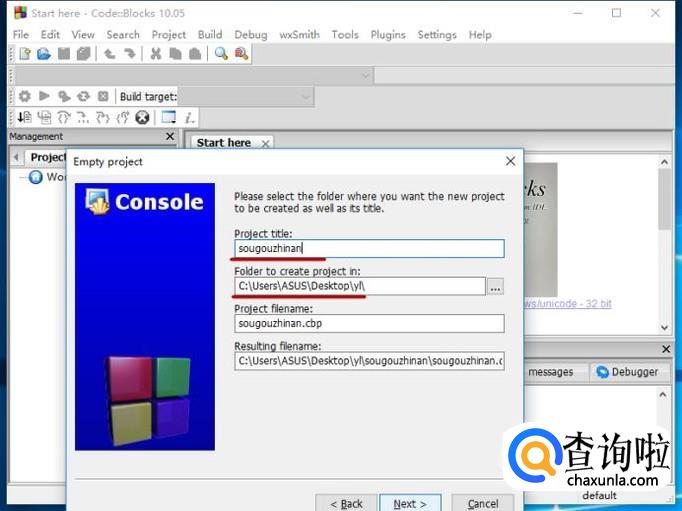Click the Next button in wizard

pyautogui.click(x=410, y=503)
